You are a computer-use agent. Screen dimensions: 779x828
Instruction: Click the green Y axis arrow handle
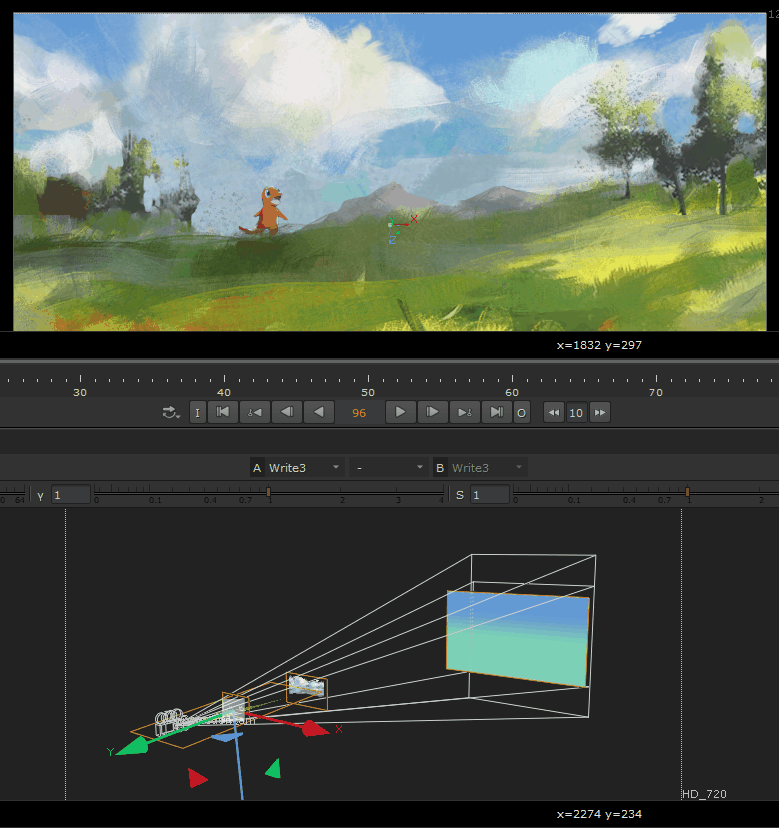click(x=132, y=747)
